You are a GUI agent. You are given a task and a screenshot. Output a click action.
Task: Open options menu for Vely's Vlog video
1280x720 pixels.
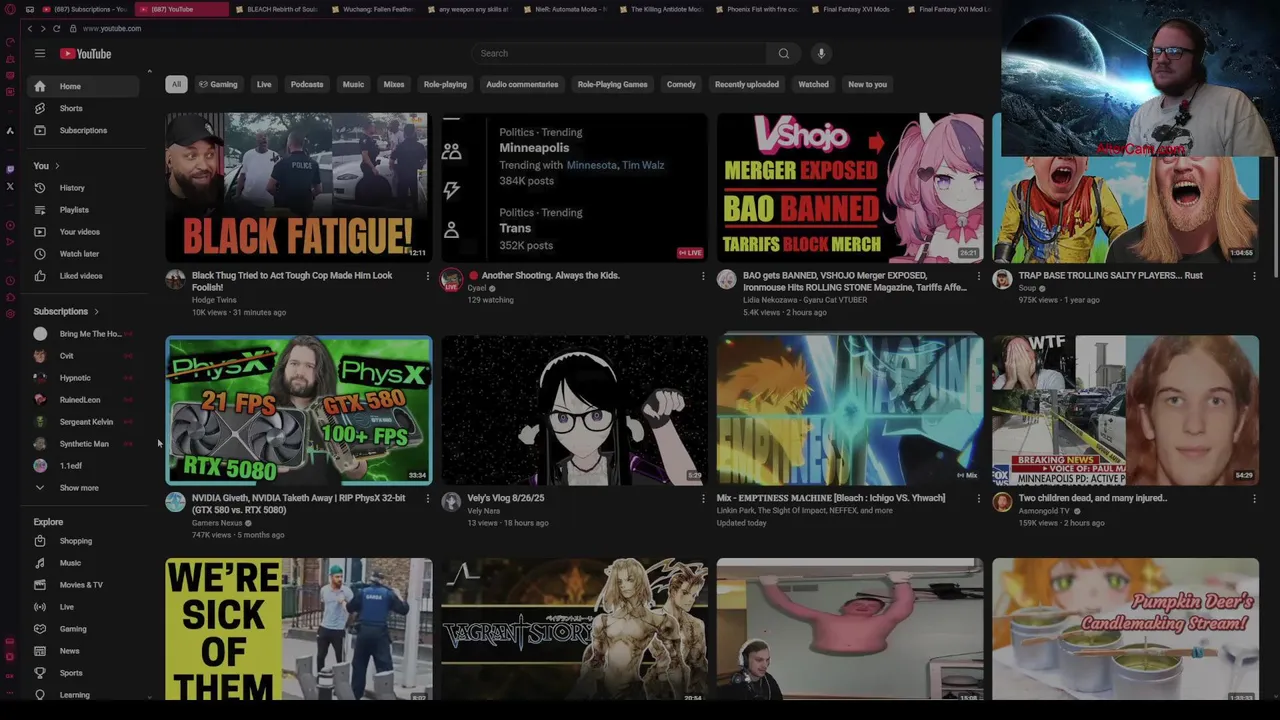click(x=702, y=498)
